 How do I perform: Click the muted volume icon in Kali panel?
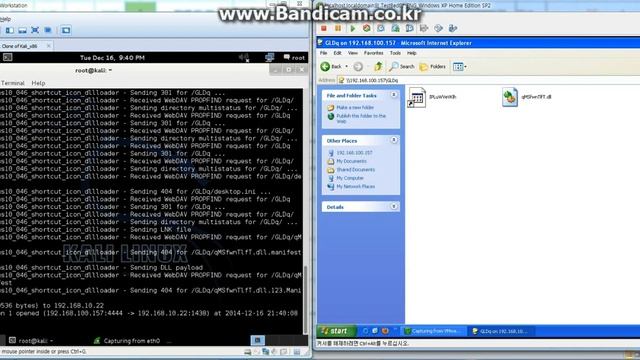[244, 58]
